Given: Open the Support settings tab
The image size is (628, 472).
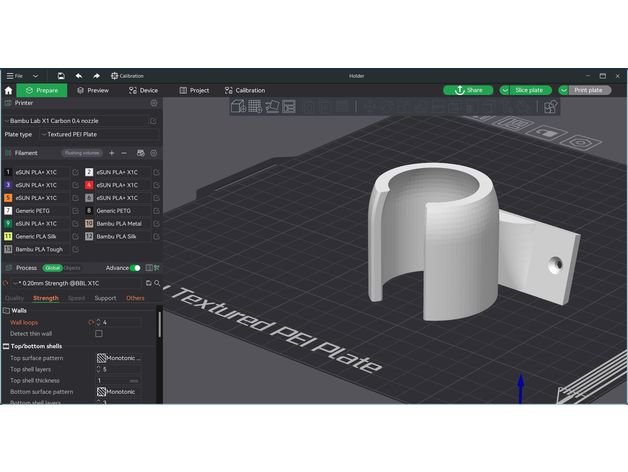Looking at the screenshot, I should [x=105, y=298].
